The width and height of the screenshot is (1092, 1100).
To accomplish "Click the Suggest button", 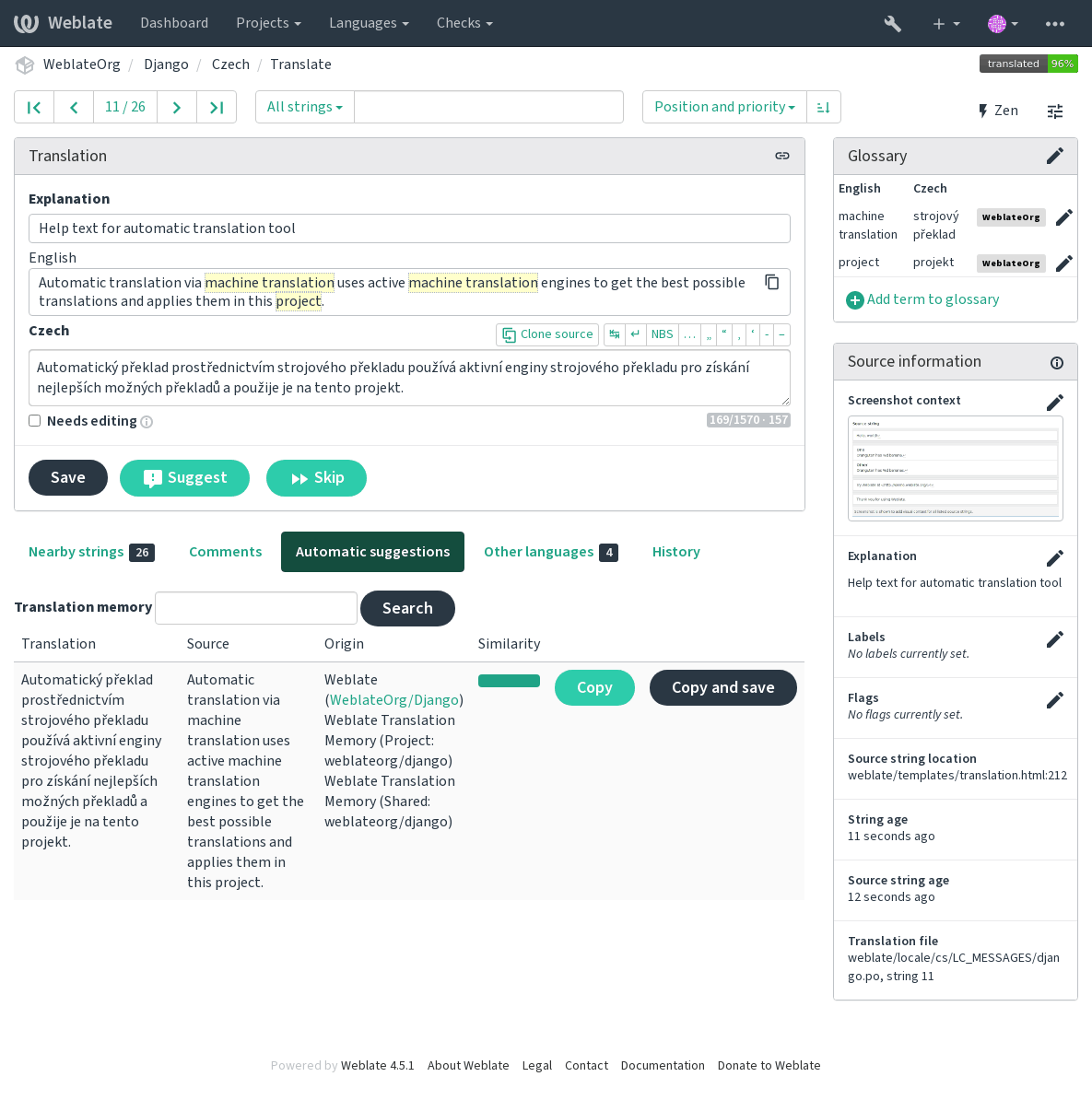I will [x=184, y=478].
